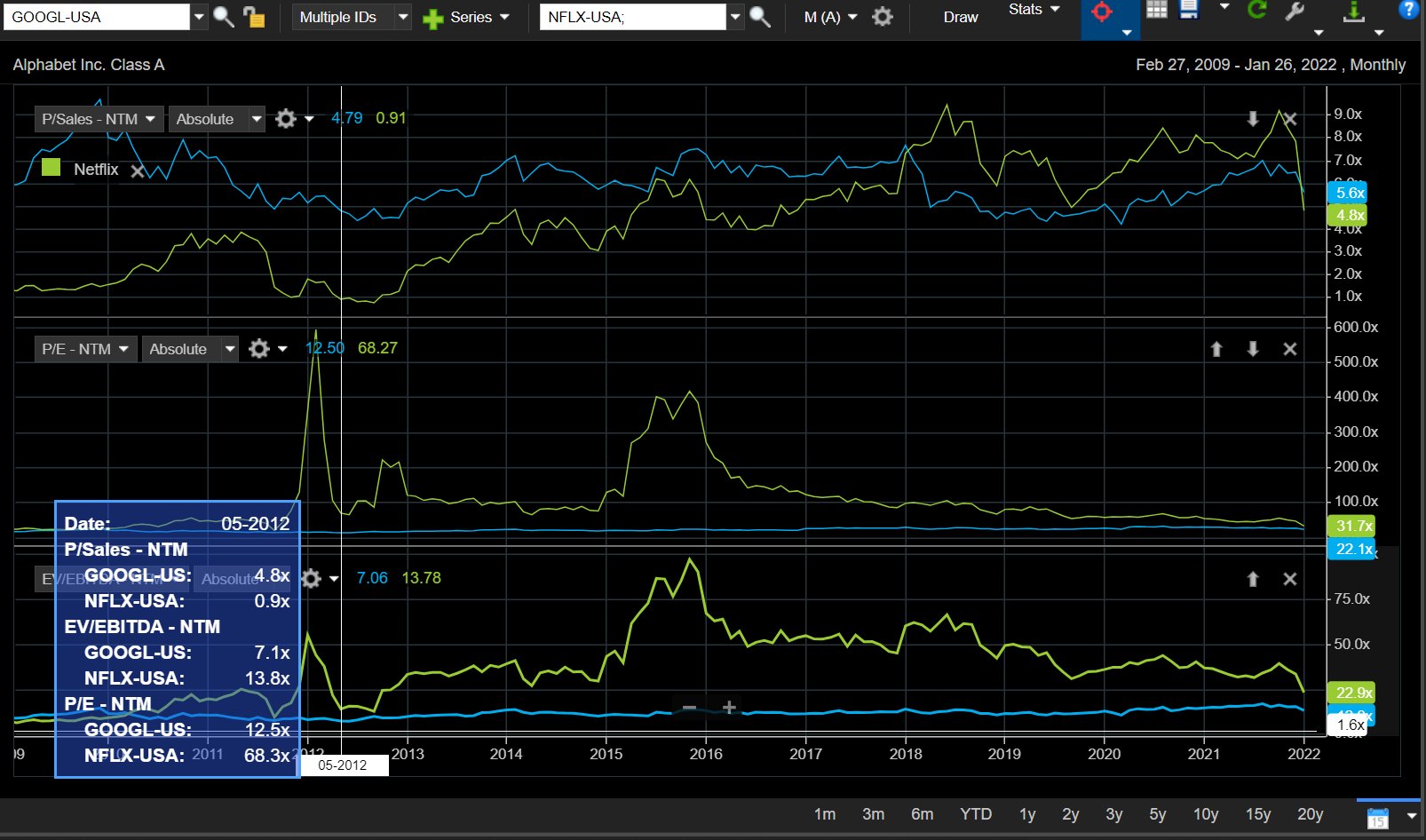This screenshot has height=840, width=1426.
Task: Move P/Sales panel down with arrow
Action: pos(1253,119)
